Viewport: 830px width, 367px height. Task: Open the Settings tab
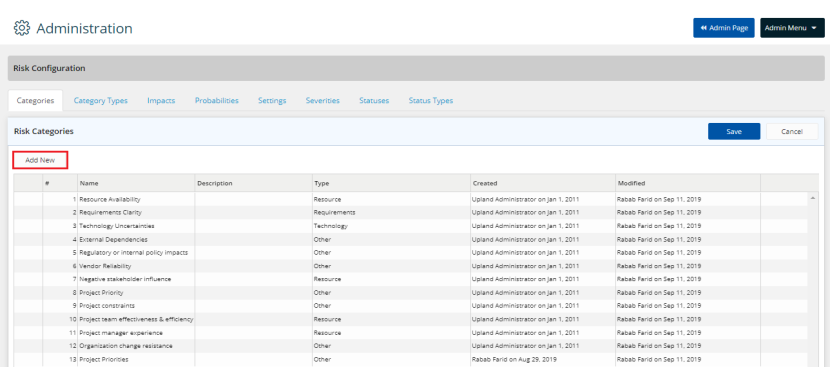272,101
